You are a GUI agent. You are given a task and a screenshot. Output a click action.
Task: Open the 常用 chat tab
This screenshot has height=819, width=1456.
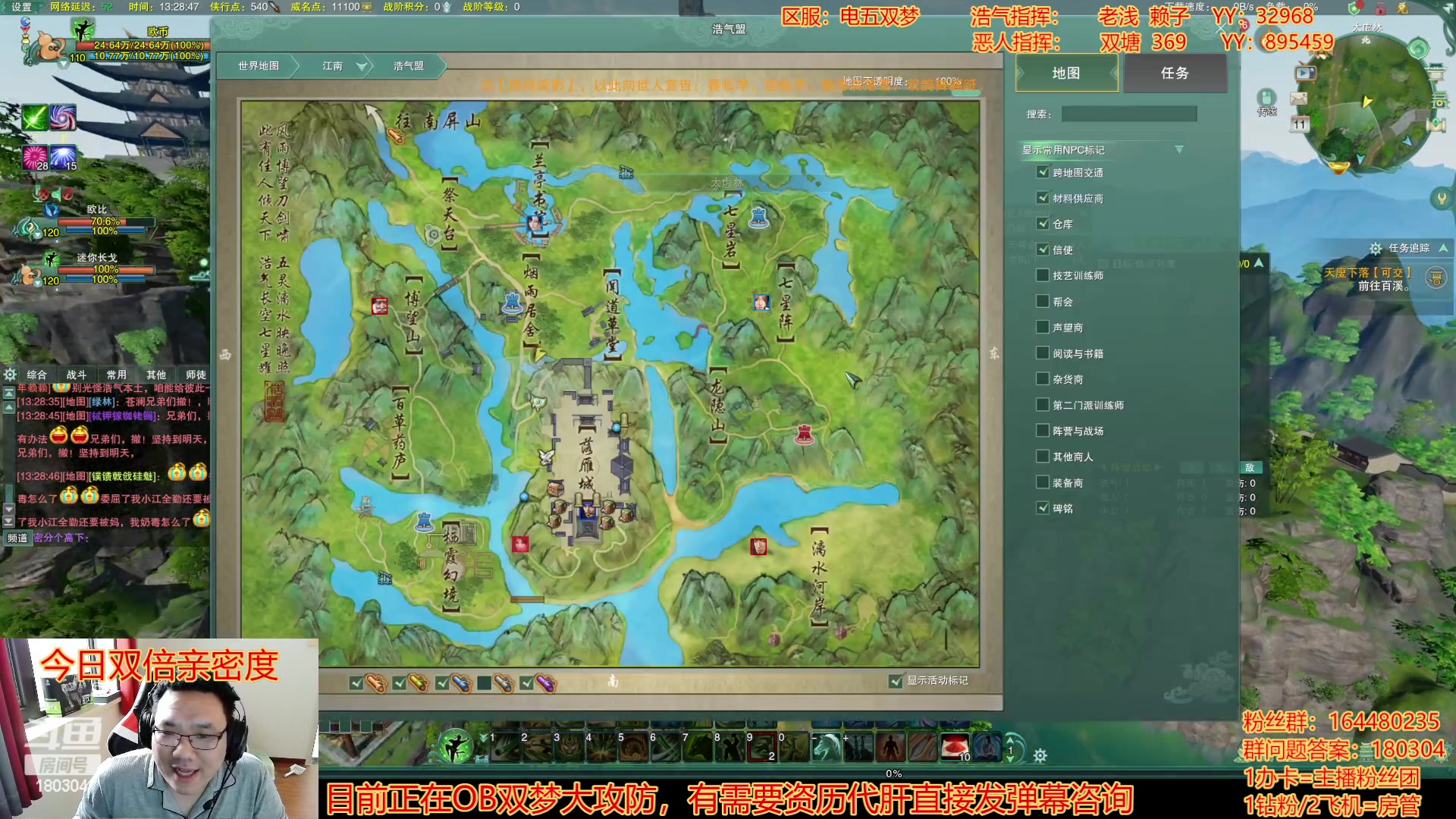pos(116,375)
